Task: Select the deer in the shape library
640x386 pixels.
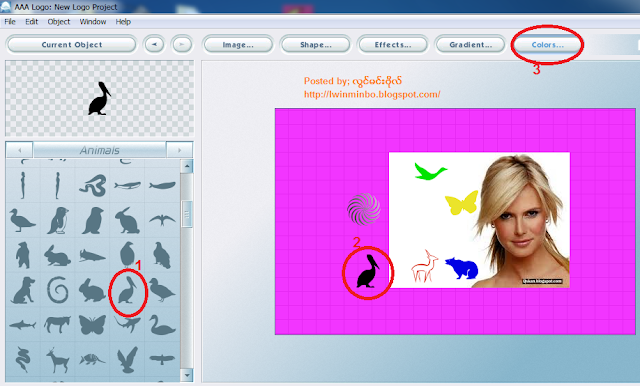Action: [58, 360]
